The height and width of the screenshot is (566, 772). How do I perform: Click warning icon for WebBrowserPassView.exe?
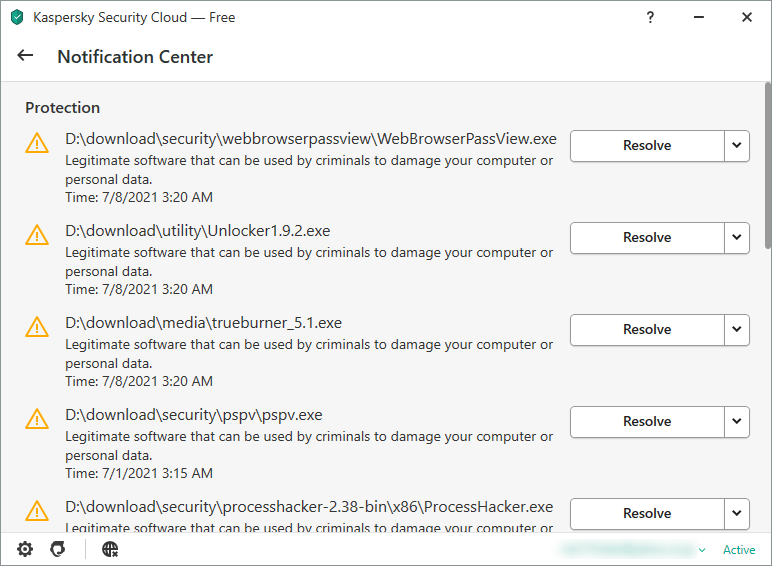(x=37, y=143)
